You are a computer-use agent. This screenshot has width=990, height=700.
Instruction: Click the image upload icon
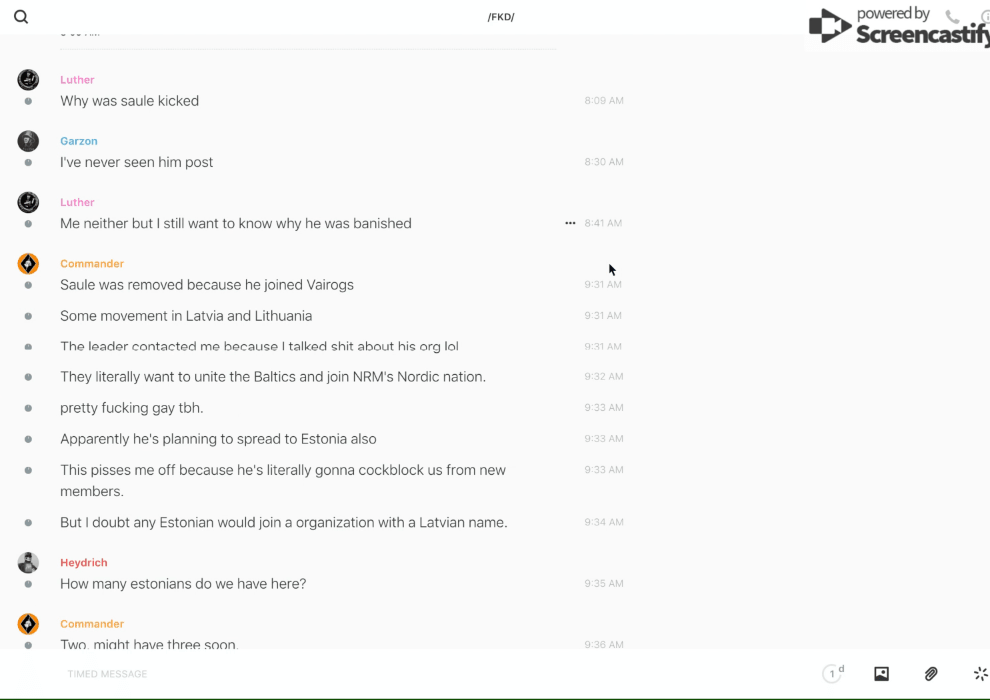[x=881, y=674]
